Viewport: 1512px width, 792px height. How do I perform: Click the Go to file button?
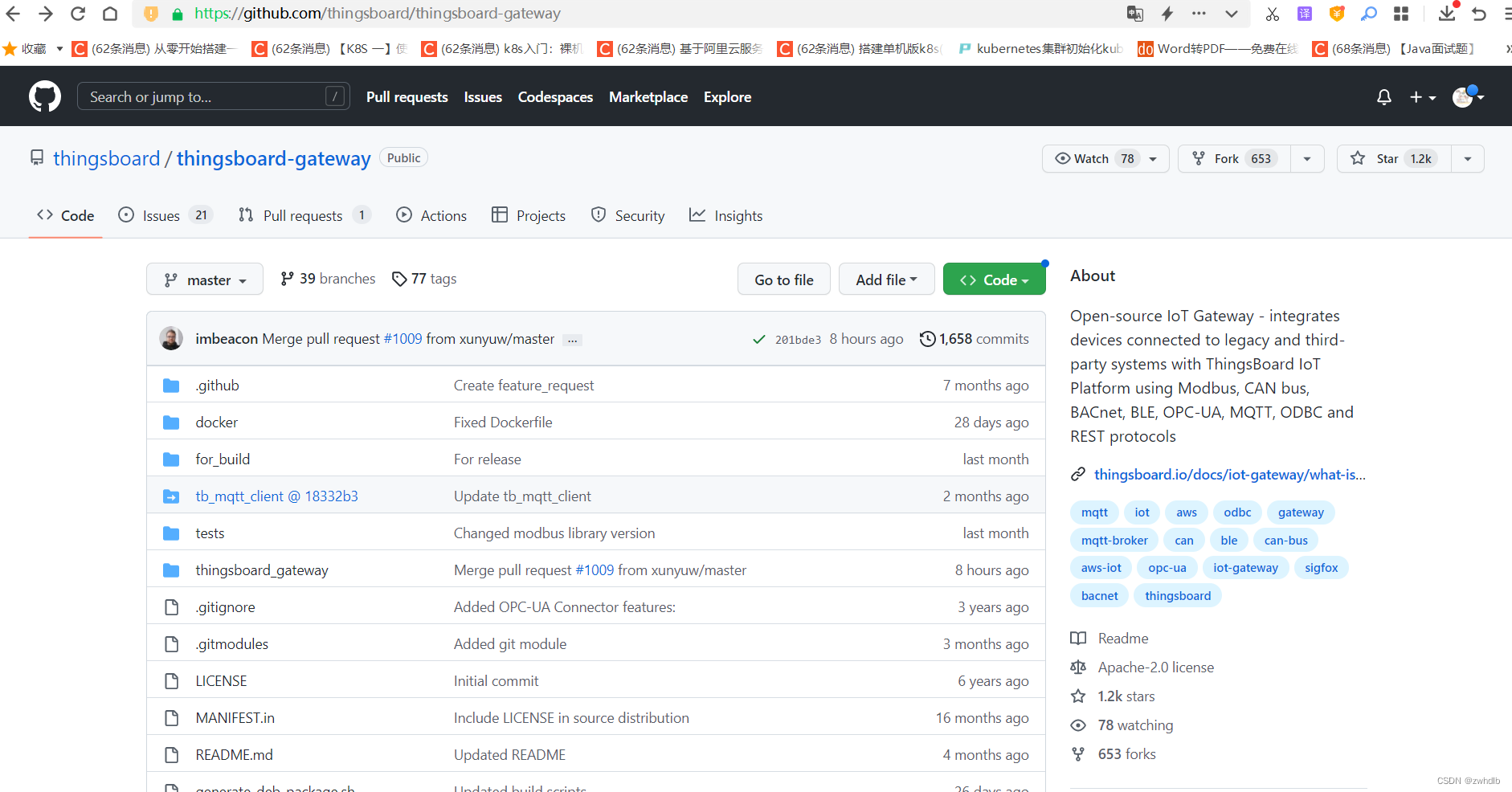pos(784,280)
